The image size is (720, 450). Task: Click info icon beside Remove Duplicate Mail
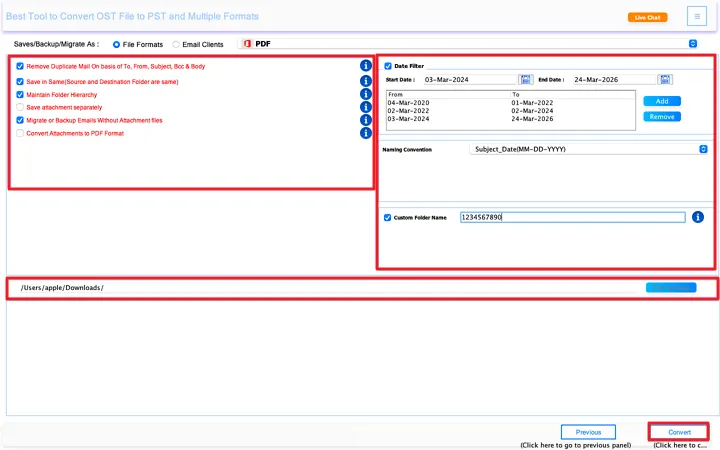(x=366, y=66)
